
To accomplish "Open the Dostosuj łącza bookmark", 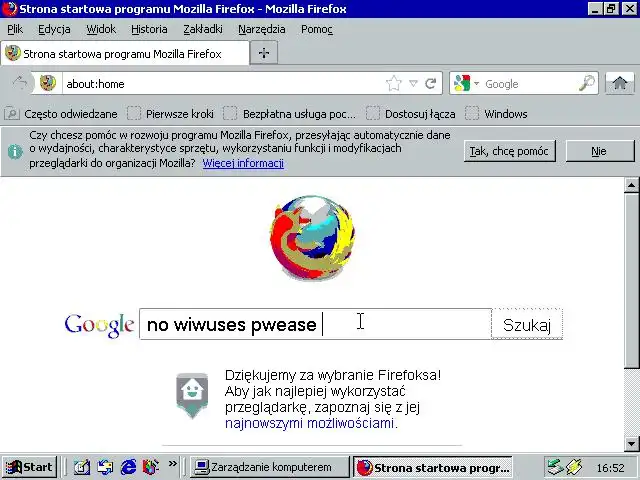I will pos(411,114).
